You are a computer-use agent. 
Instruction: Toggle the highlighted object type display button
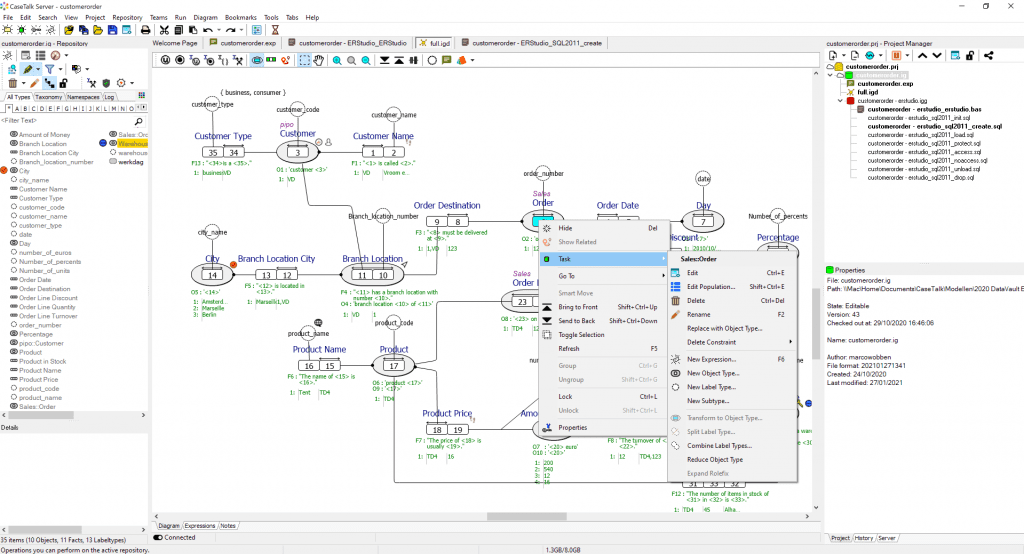[x=257, y=60]
